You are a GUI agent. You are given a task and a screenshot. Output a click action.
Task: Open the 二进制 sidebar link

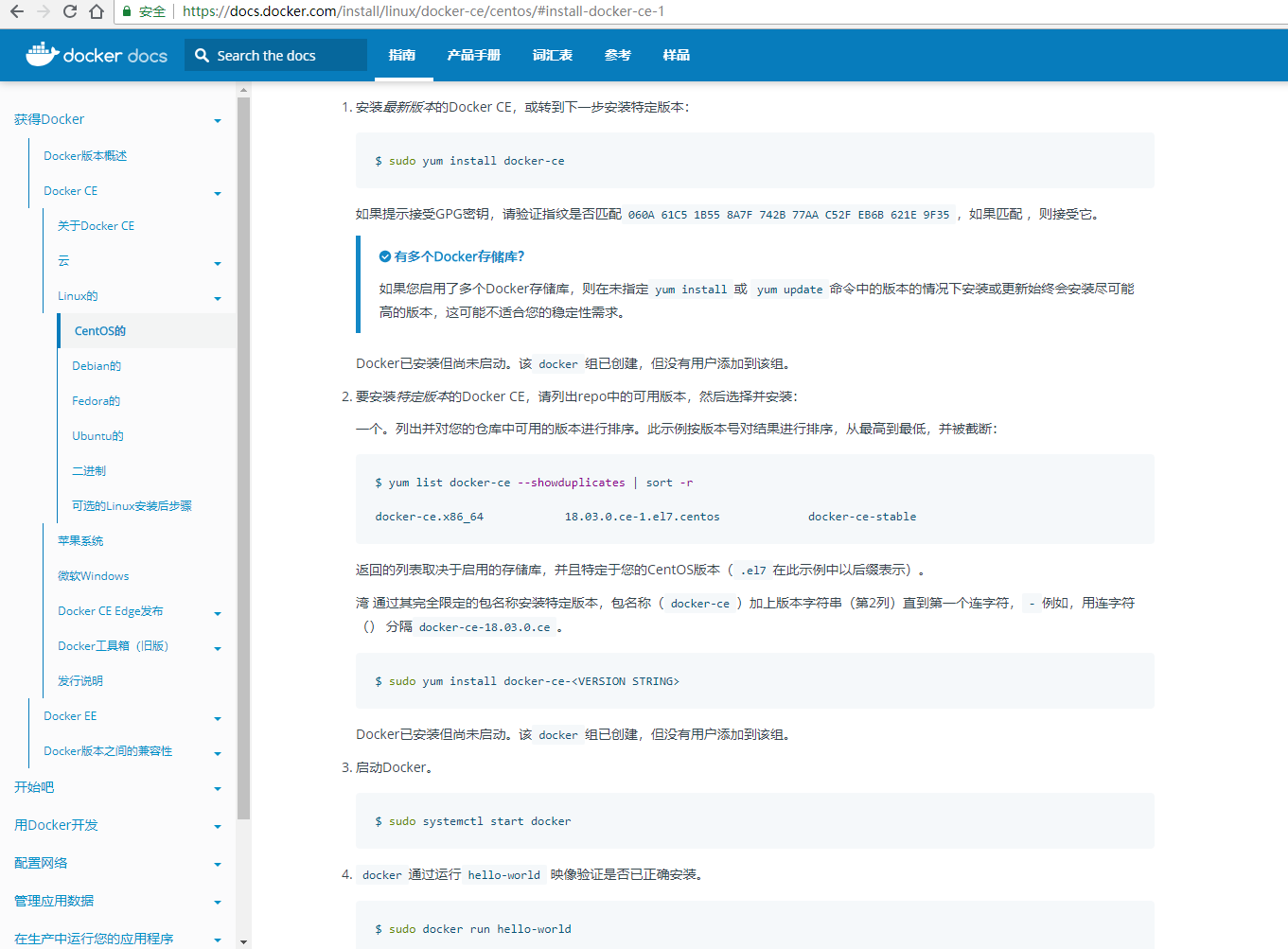click(x=89, y=471)
